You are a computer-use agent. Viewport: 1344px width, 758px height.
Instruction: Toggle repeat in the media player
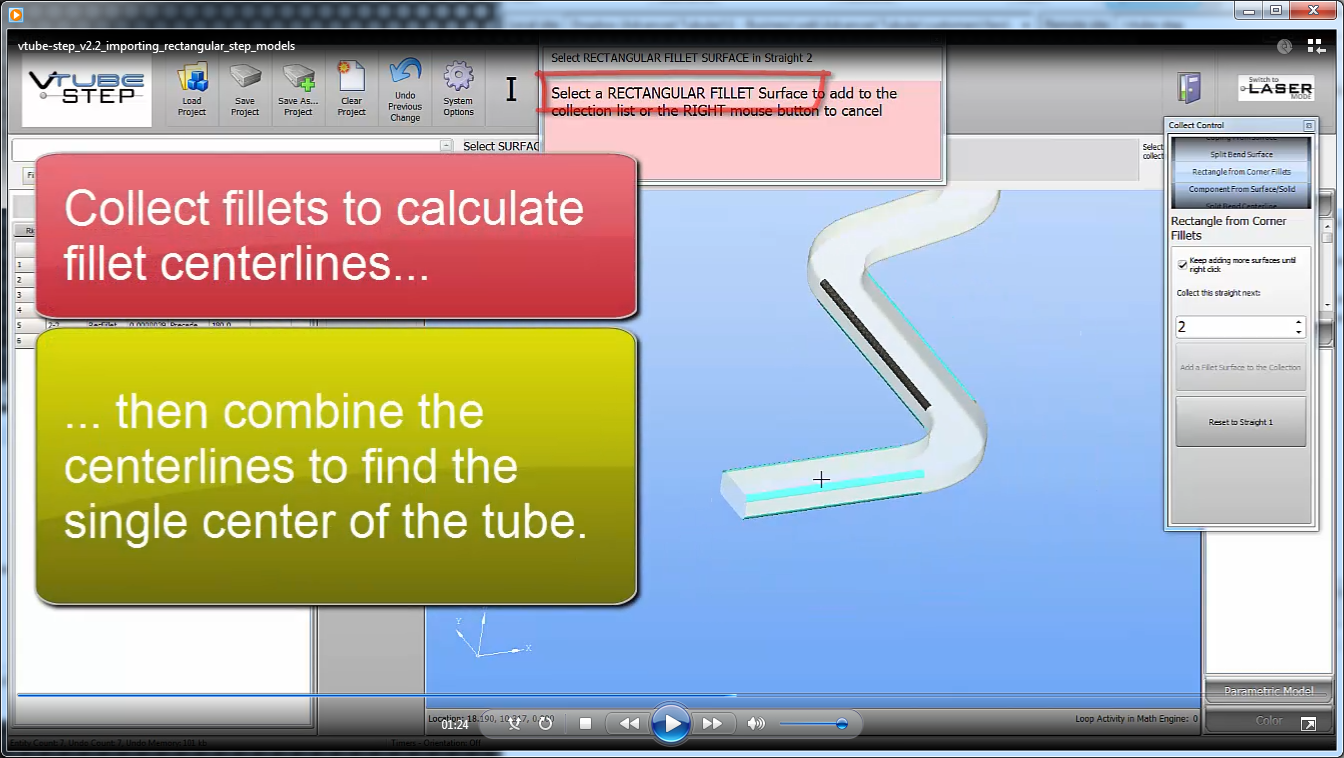[545, 723]
